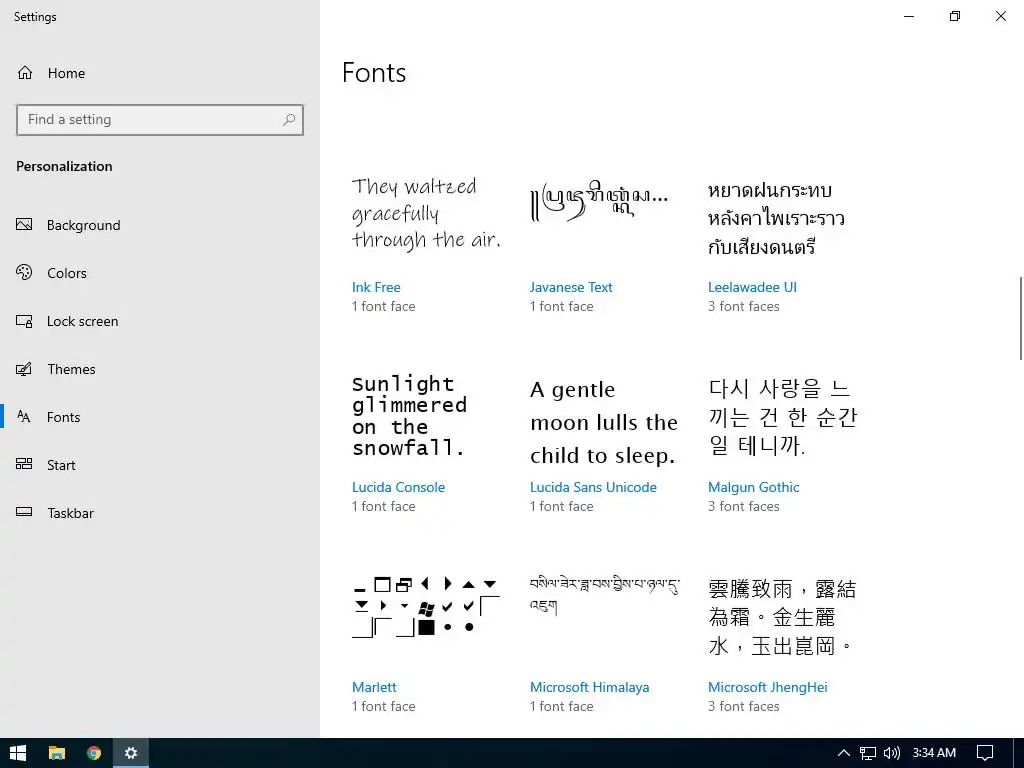Click the search magnifier icon
The height and width of the screenshot is (768, 1024).
coord(289,120)
